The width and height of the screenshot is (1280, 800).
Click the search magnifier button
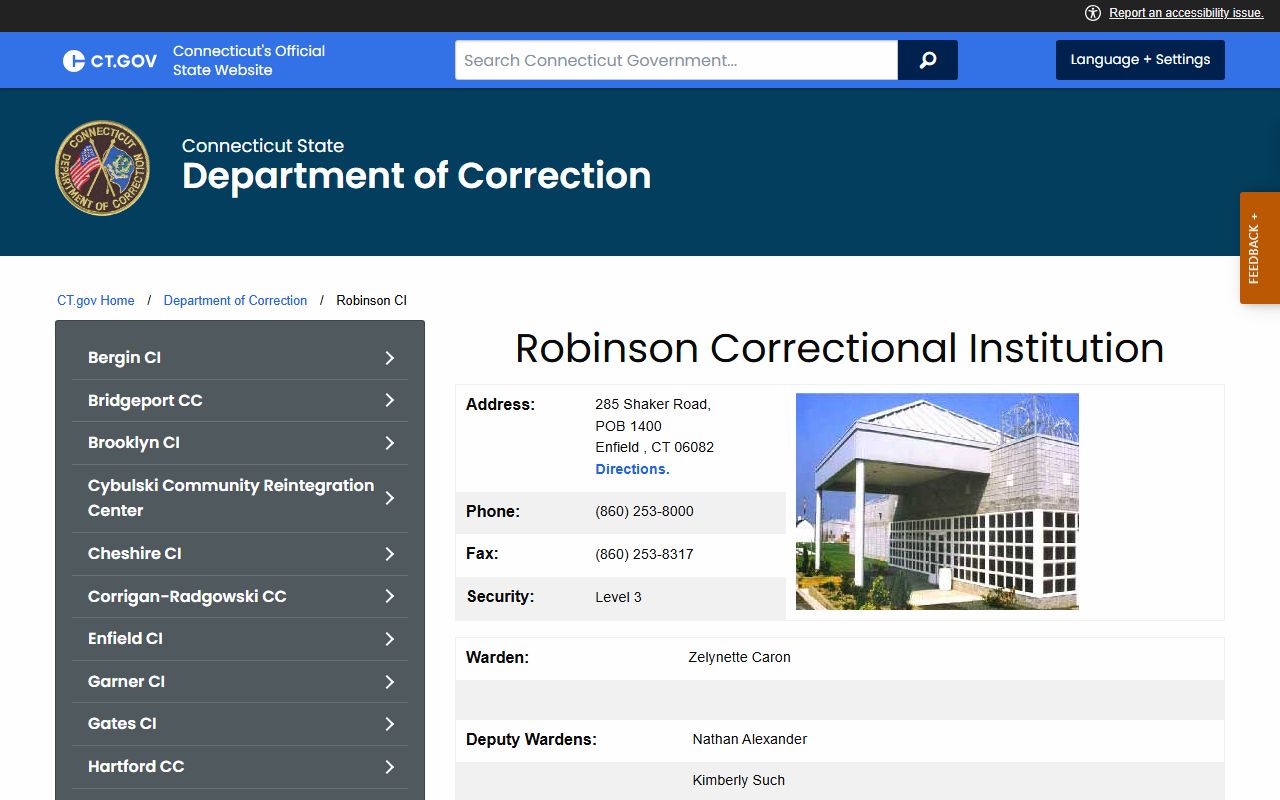point(928,60)
